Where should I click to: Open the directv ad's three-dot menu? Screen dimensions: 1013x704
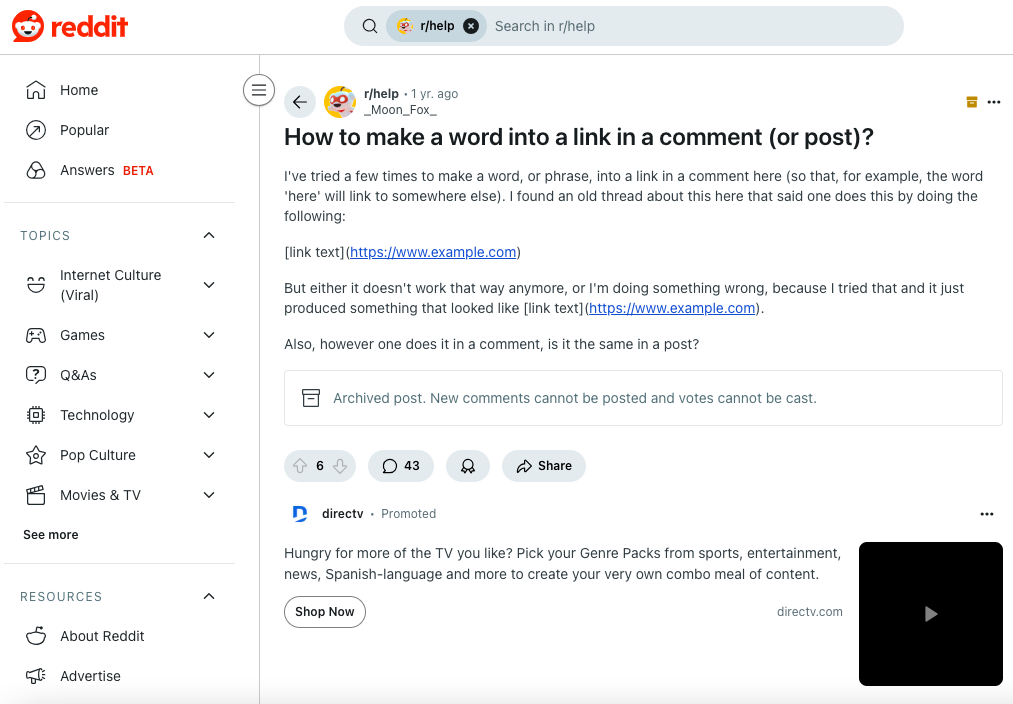tap(987, 514)
